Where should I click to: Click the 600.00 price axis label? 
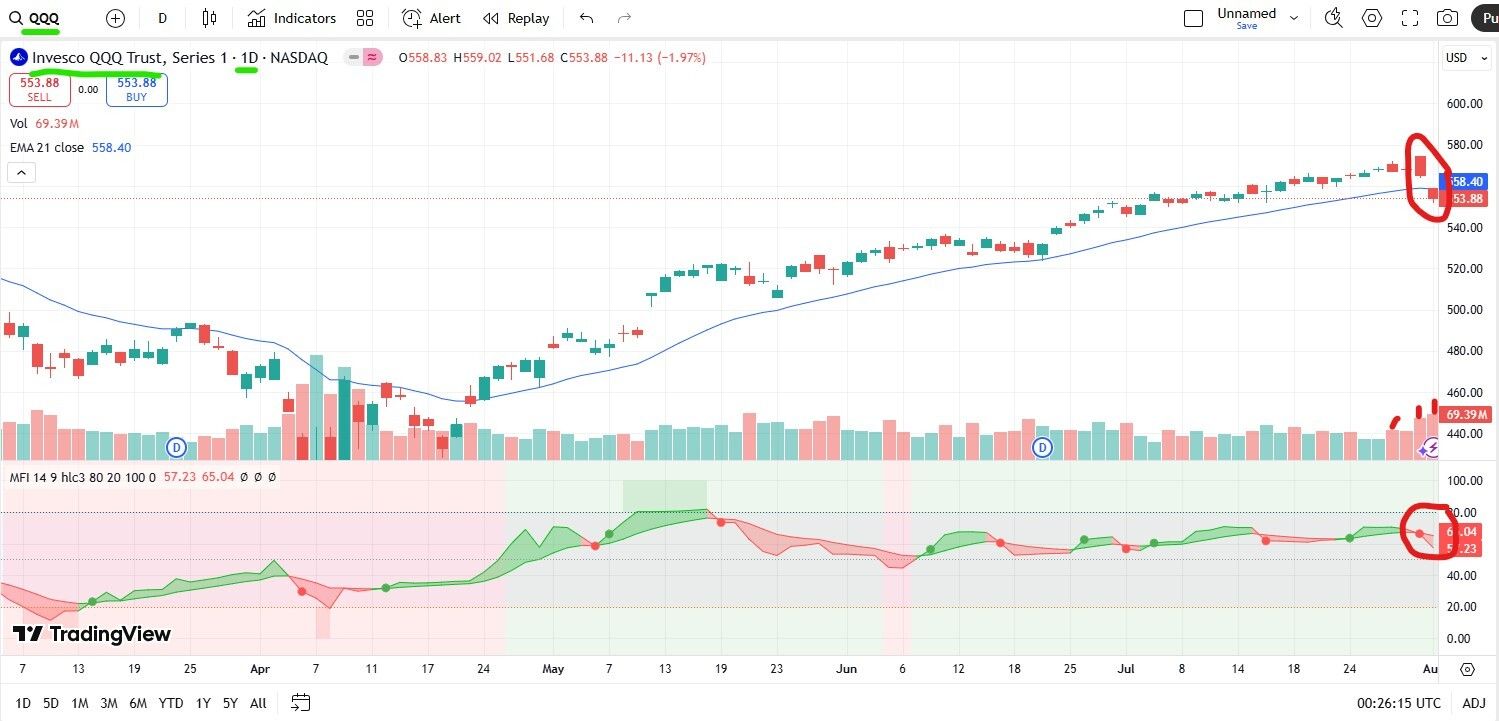[1465, 103]
